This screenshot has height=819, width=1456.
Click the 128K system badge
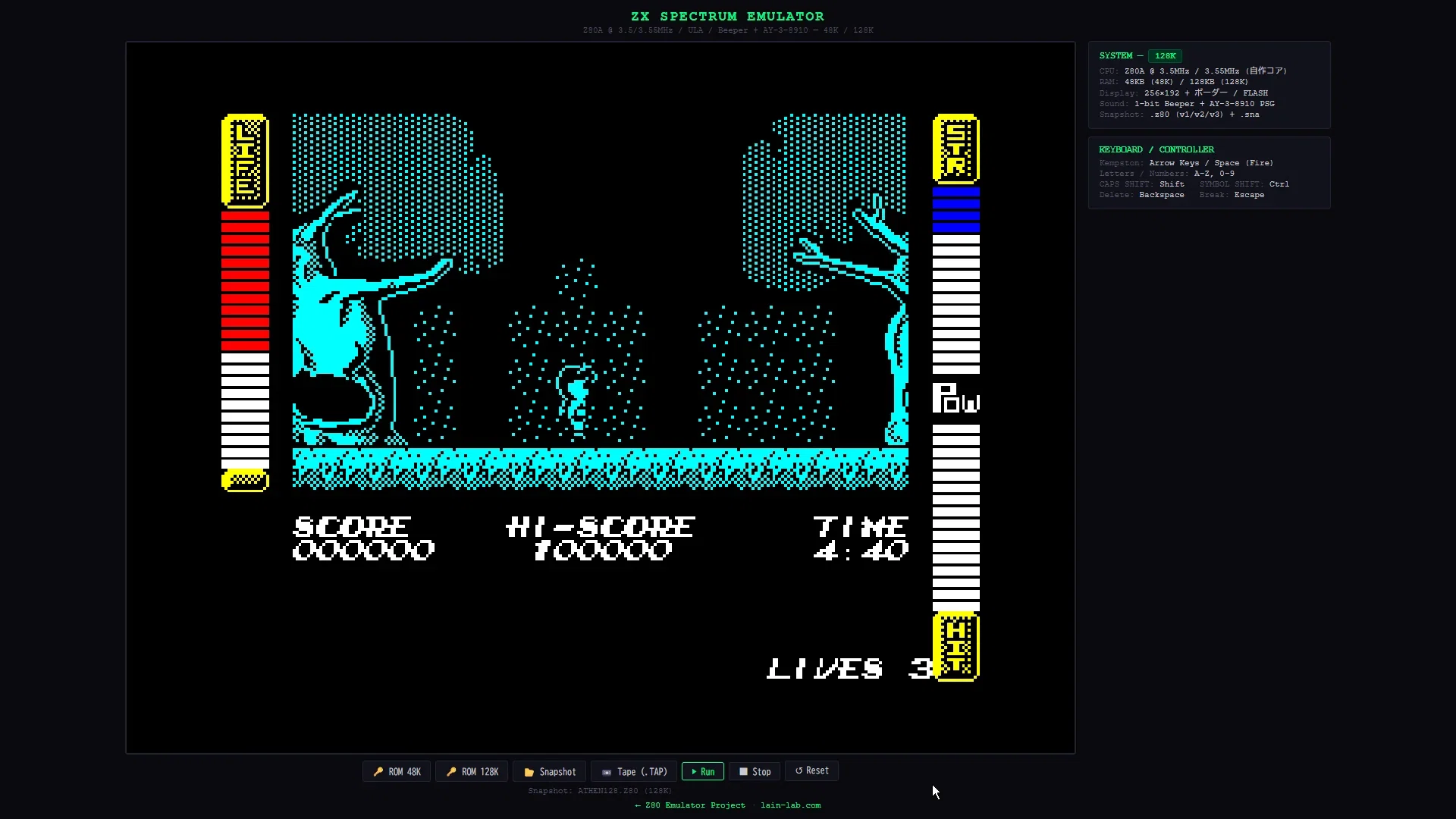[x=1165, y=56]
